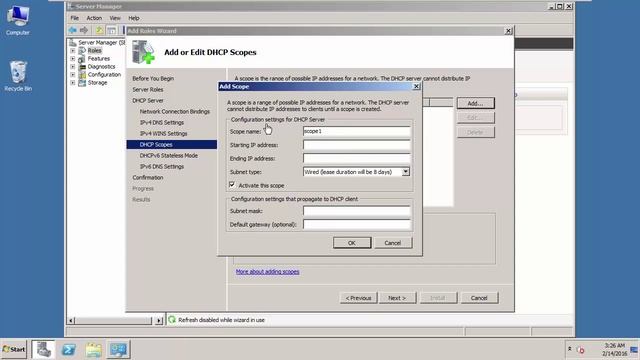The width and height of the screenshot is (640, 360).
Task: Go to Server Roles wizard step
Action: pos(148,89)
